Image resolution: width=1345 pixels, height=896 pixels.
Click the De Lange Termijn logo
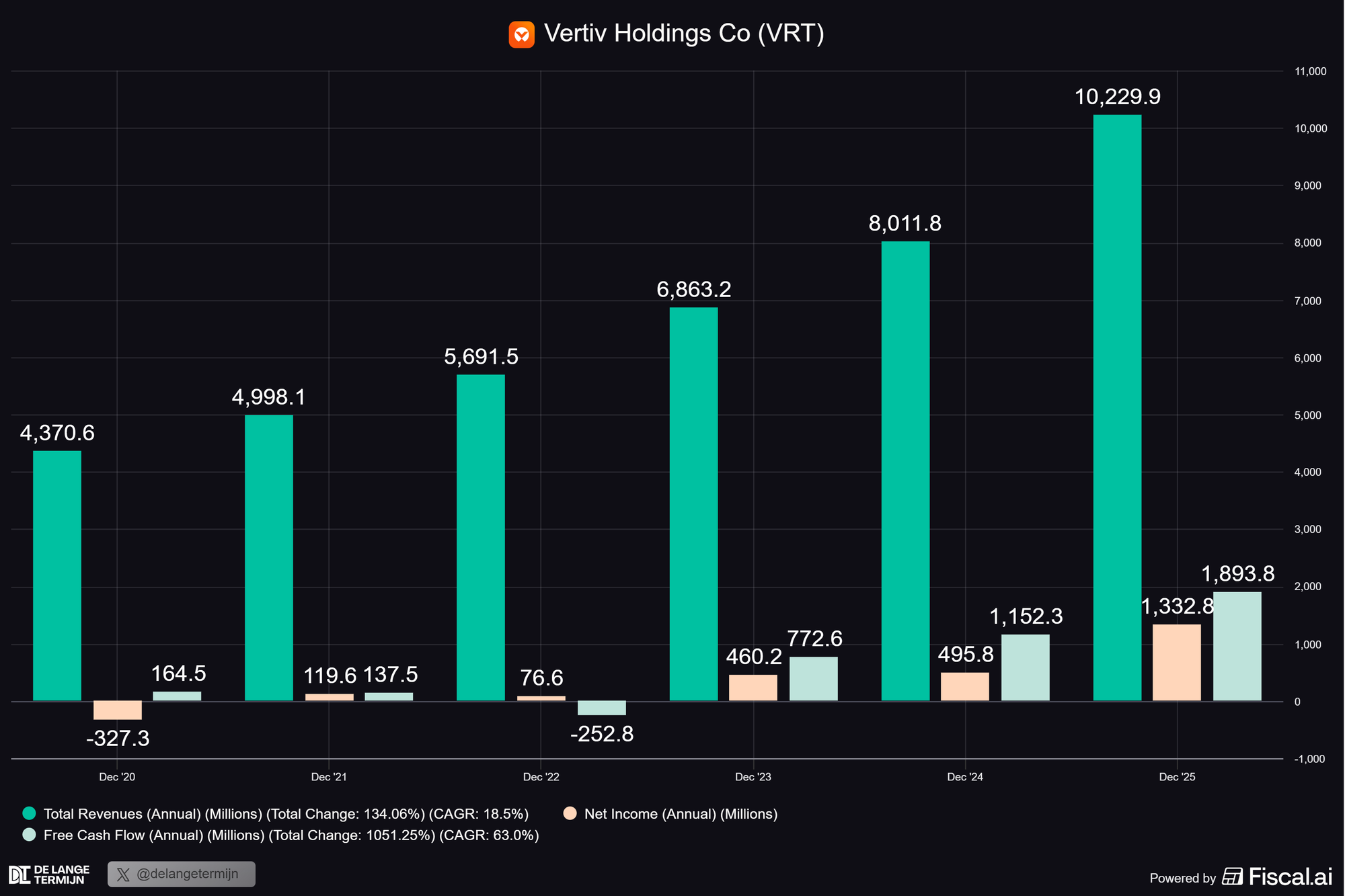[x=49, y=874]
